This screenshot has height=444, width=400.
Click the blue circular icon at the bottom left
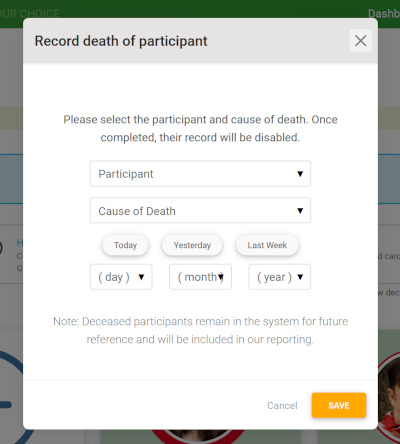13,397
